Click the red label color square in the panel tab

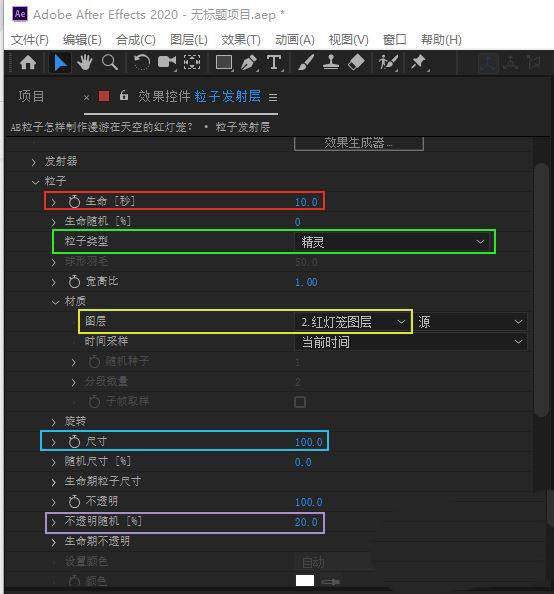click(x=104, y=96)
